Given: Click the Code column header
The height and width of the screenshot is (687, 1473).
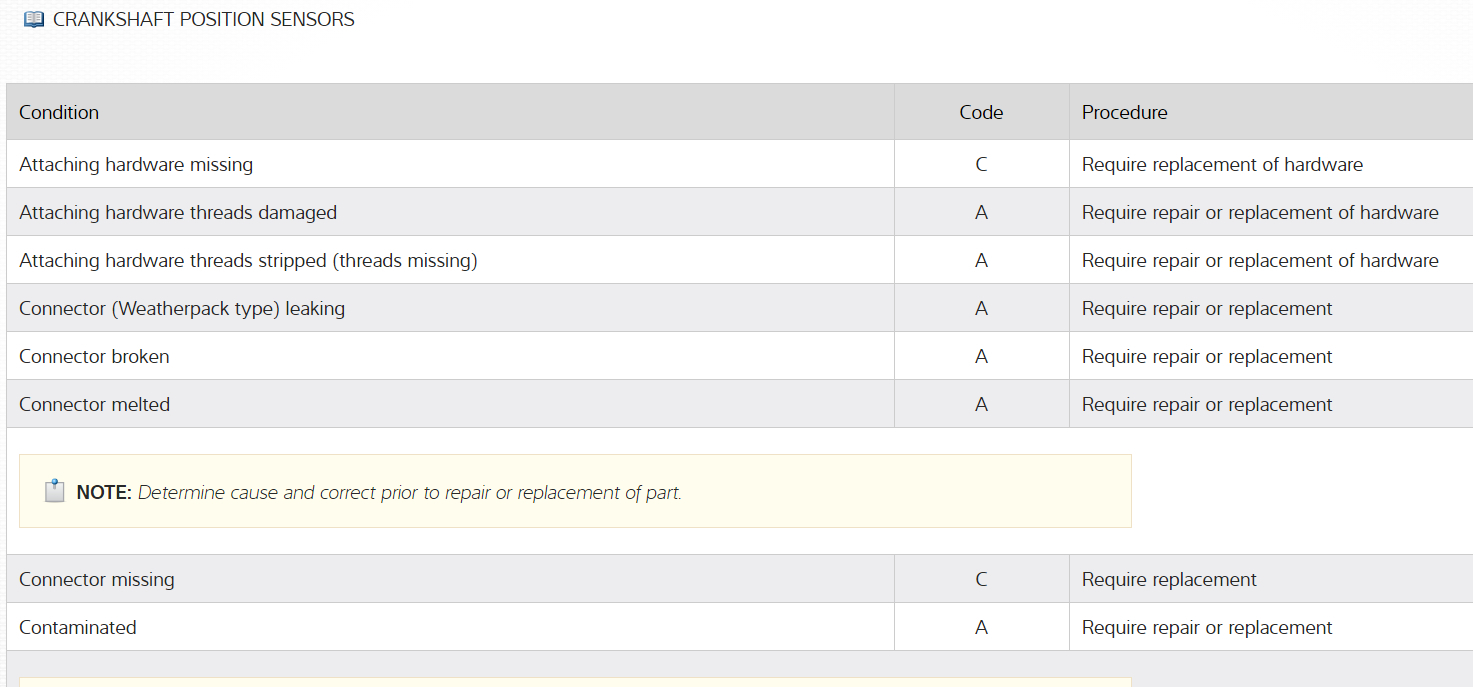Looking at the screenshot, I should pos(981,113).
